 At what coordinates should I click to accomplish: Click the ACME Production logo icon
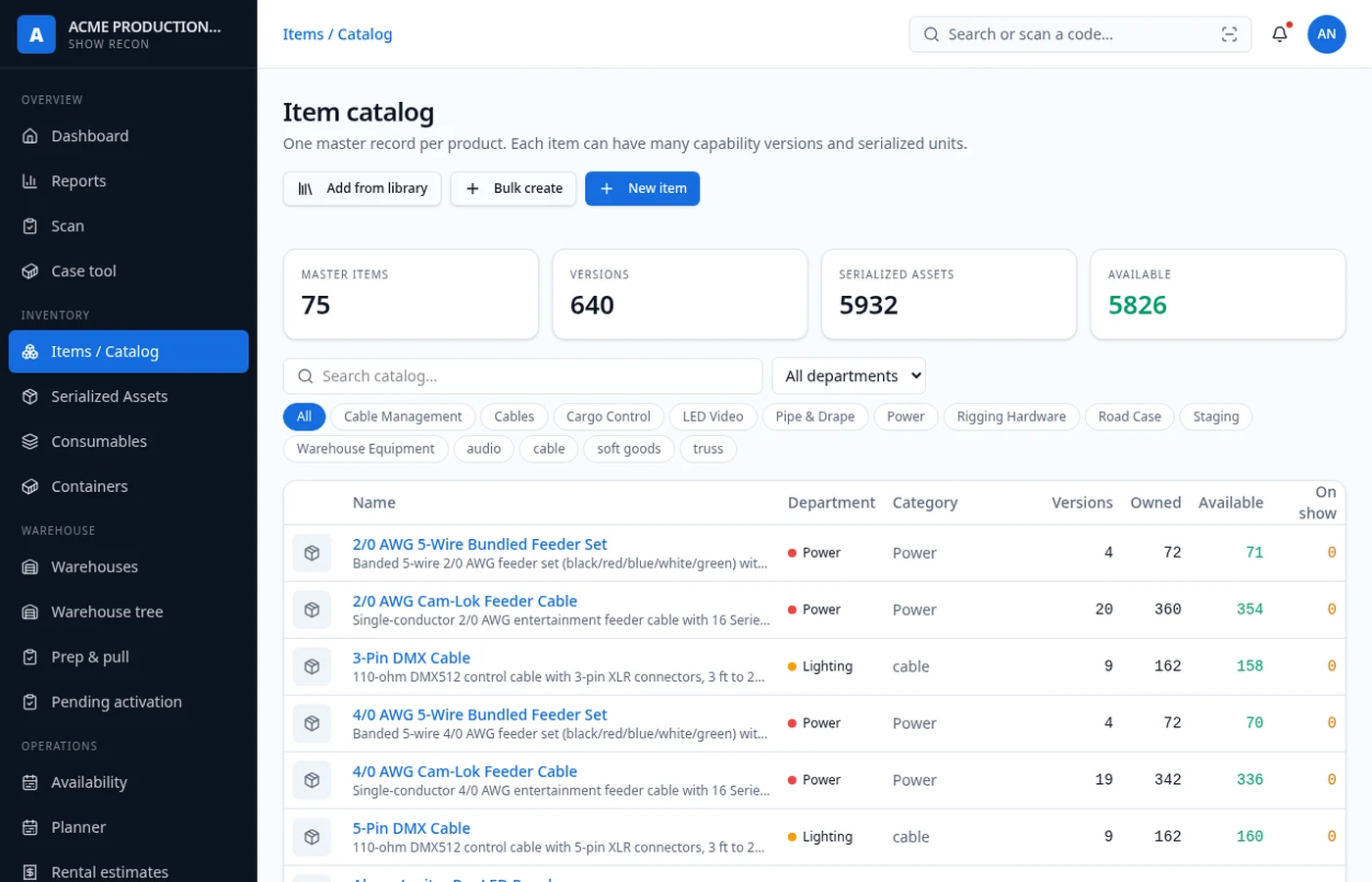(x=36, y=34)
